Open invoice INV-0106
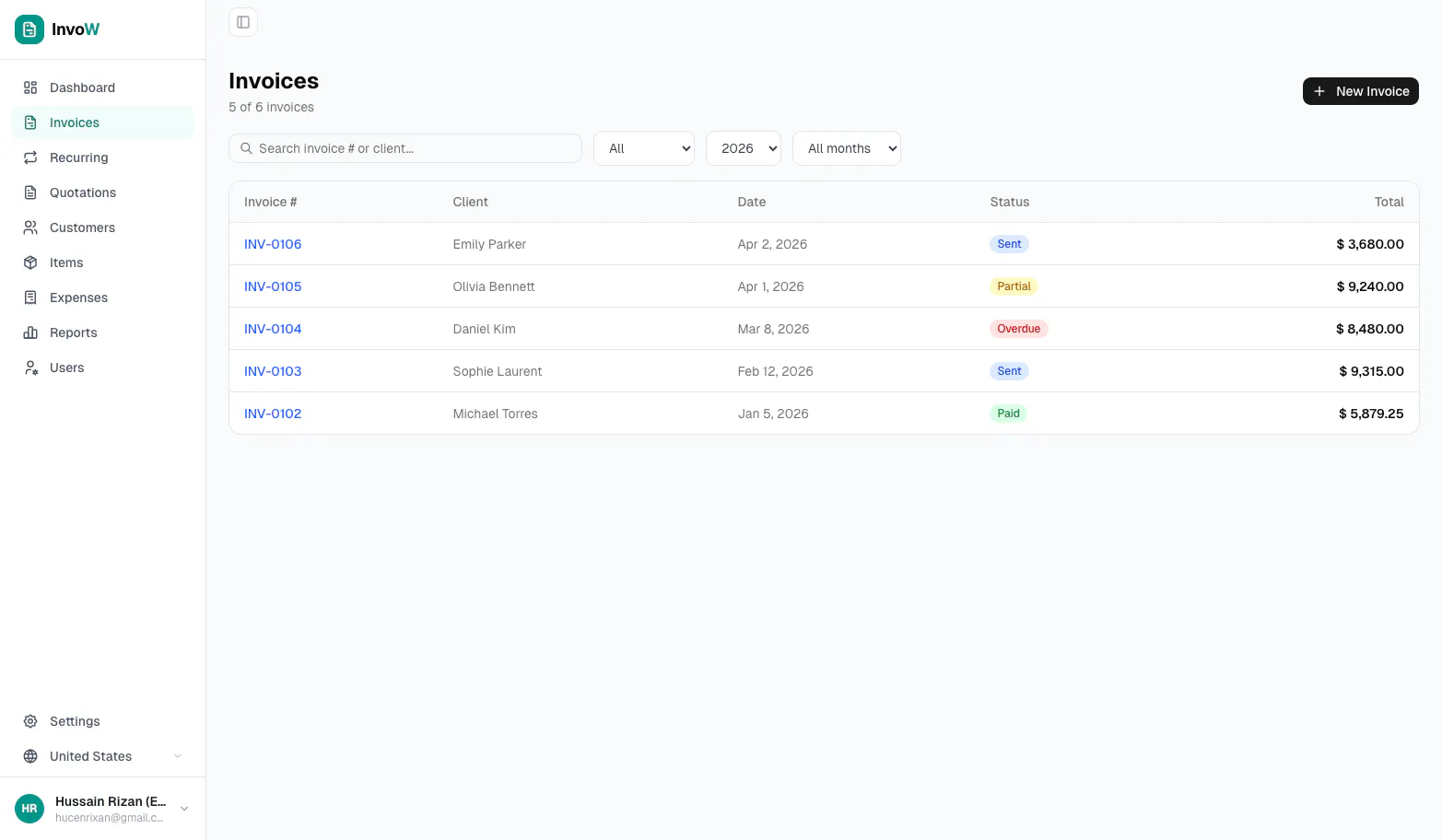The height and width of the screenshot is (840, 1442). 273,244
